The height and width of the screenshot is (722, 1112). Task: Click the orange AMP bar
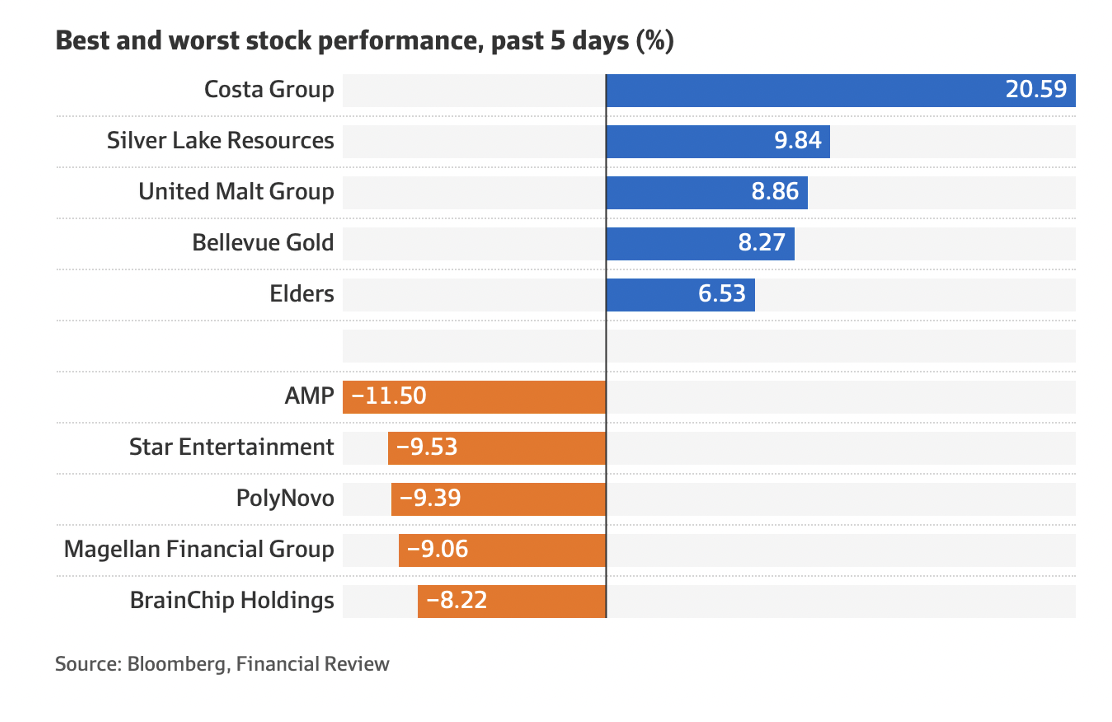coord(474,396)
